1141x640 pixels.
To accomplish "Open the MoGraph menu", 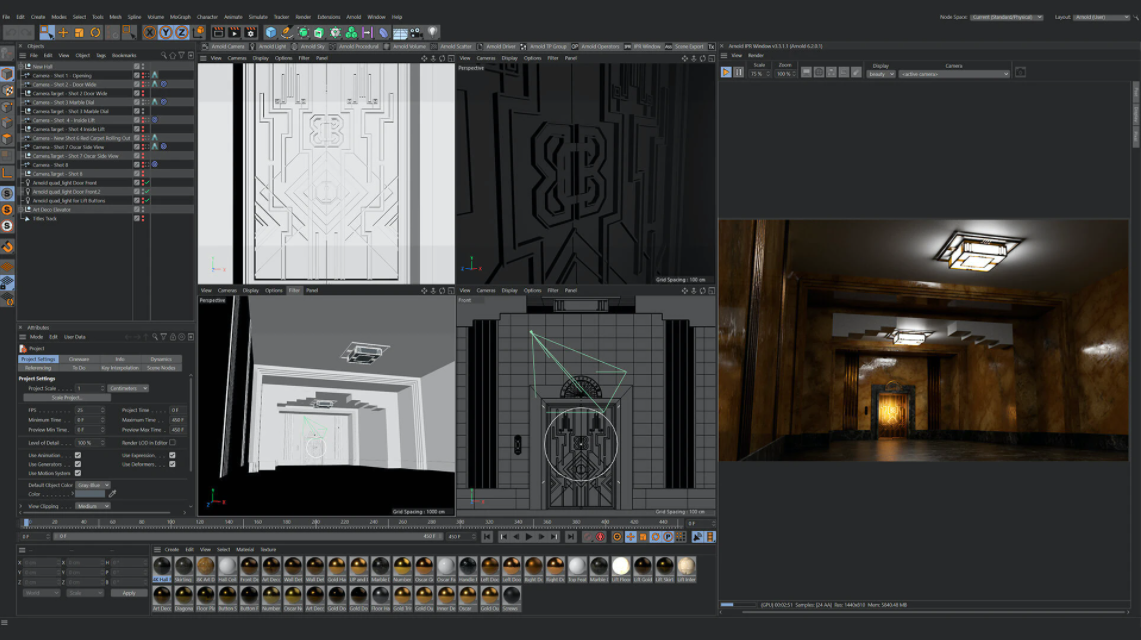I will point(181,17).
